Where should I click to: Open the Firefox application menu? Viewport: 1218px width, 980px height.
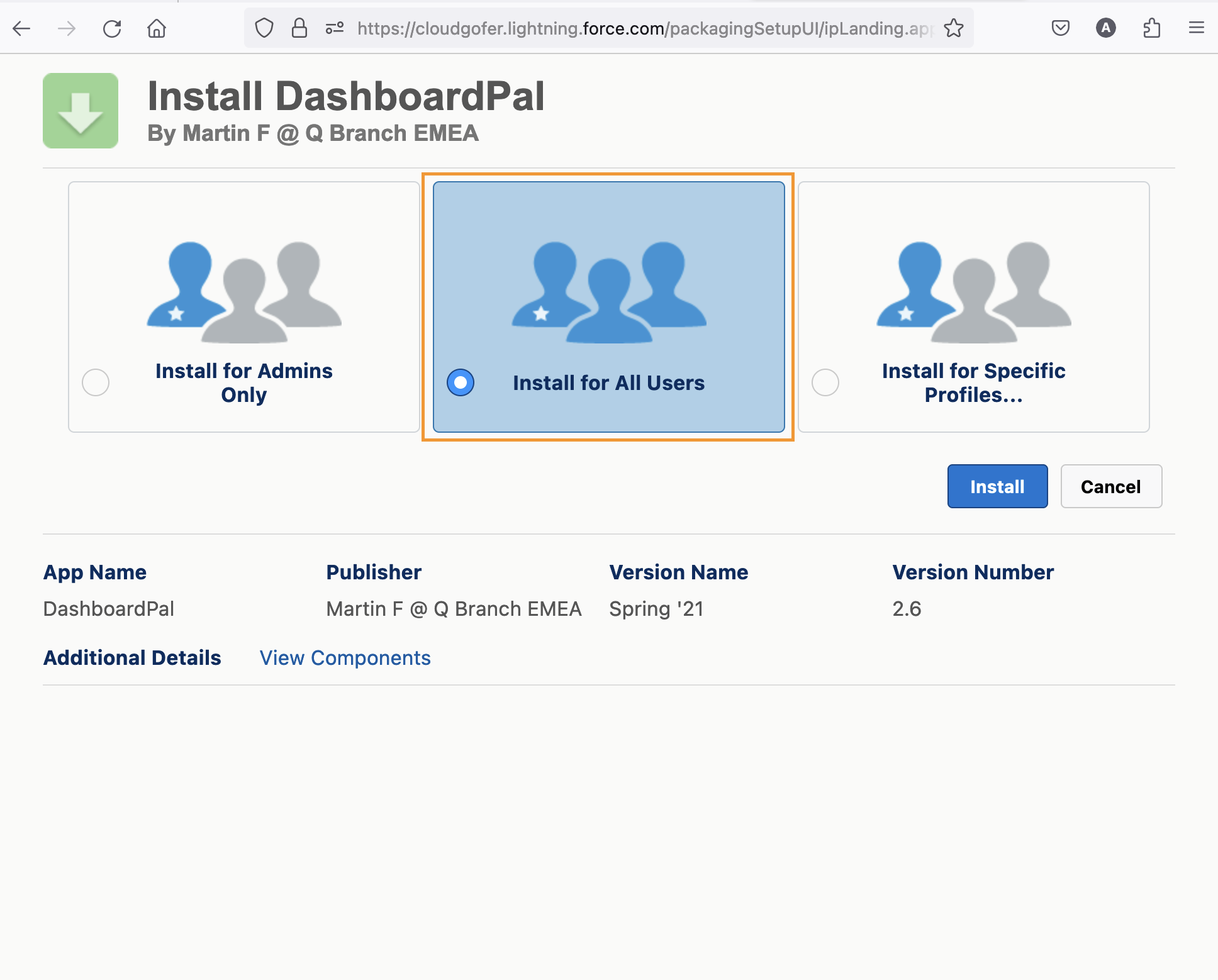click(x=1196, y=28)
